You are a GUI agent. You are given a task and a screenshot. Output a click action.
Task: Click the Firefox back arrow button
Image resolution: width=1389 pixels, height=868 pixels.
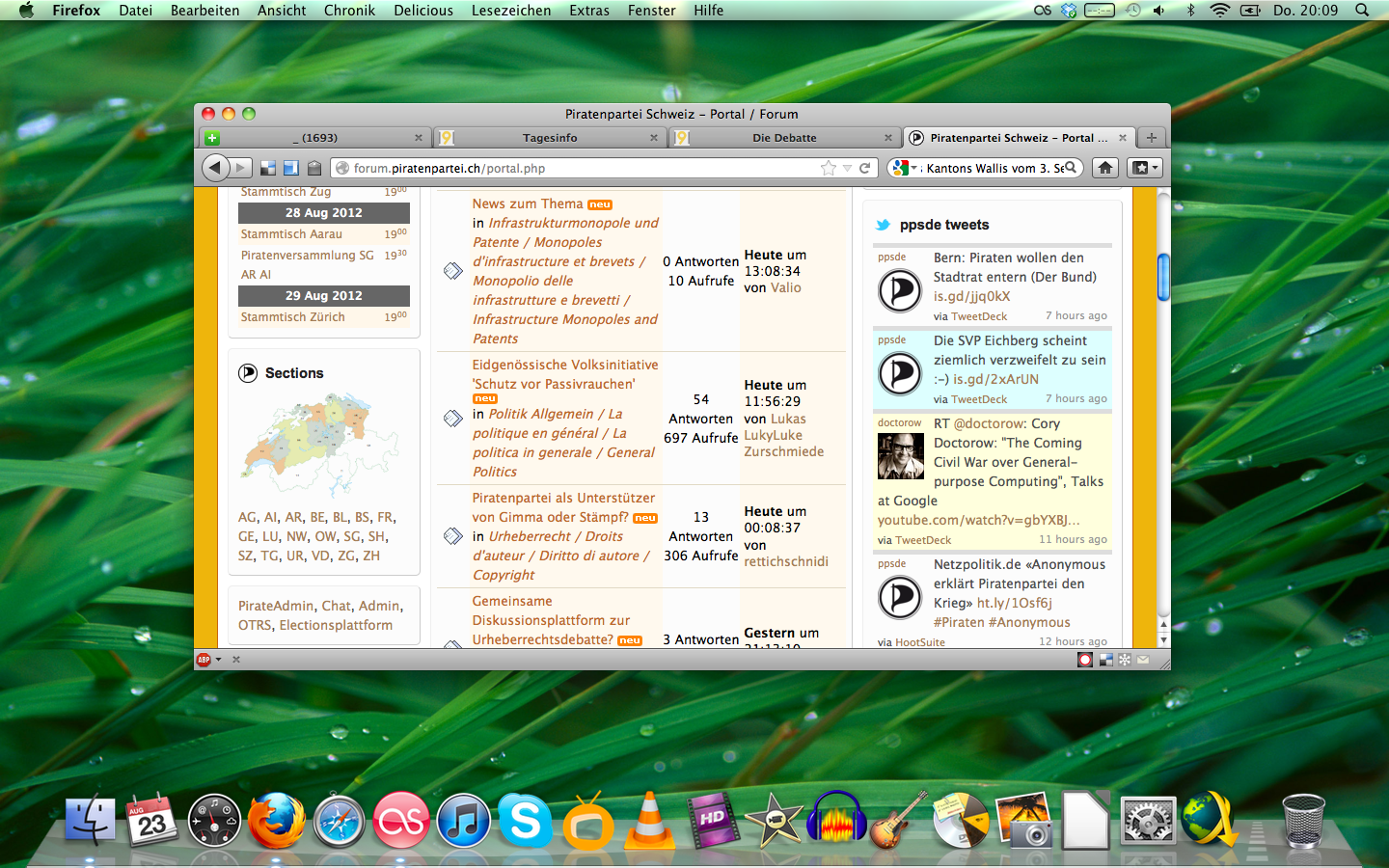215,168
